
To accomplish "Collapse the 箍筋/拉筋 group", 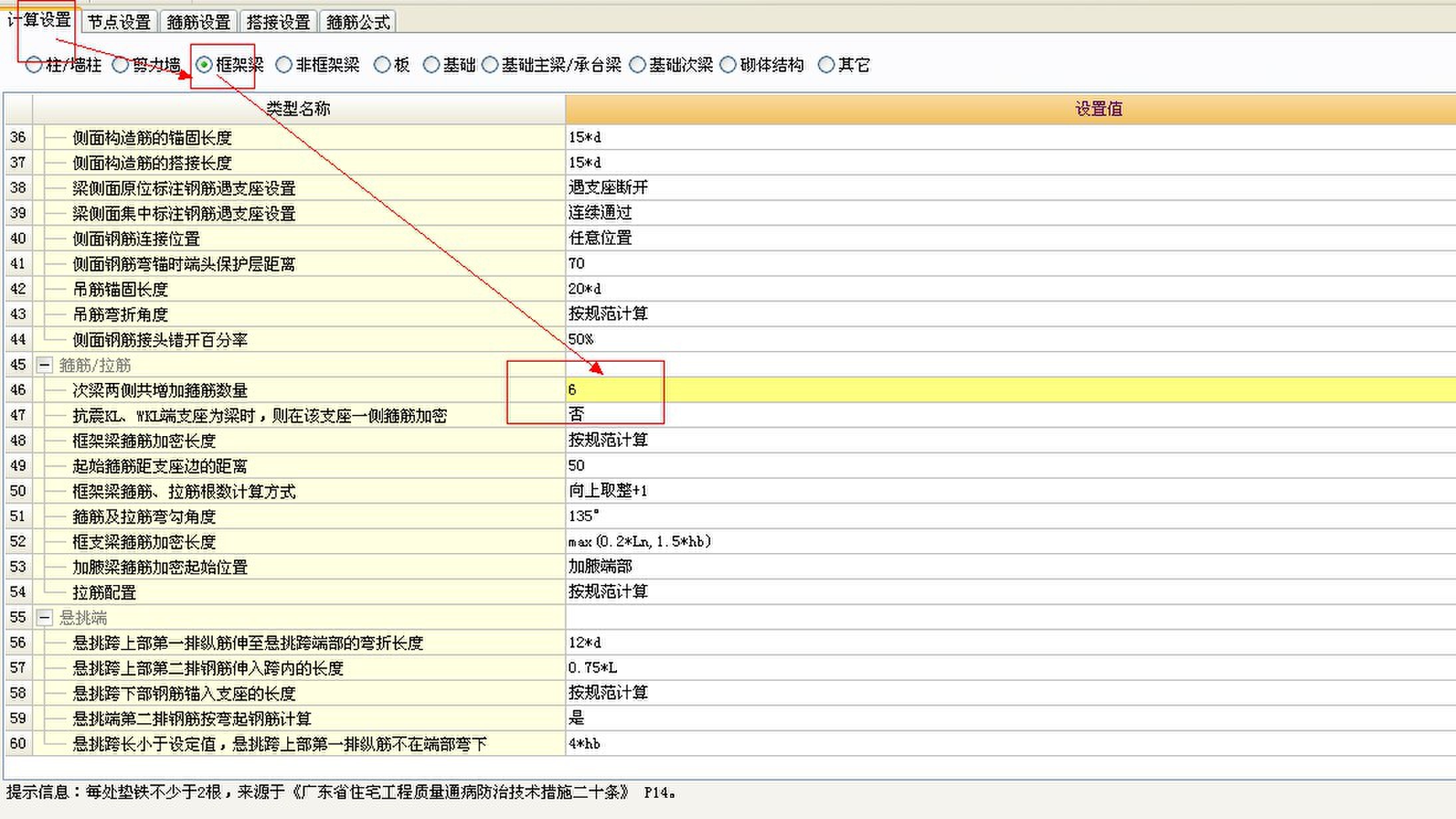I will click(x=45, y=365).
